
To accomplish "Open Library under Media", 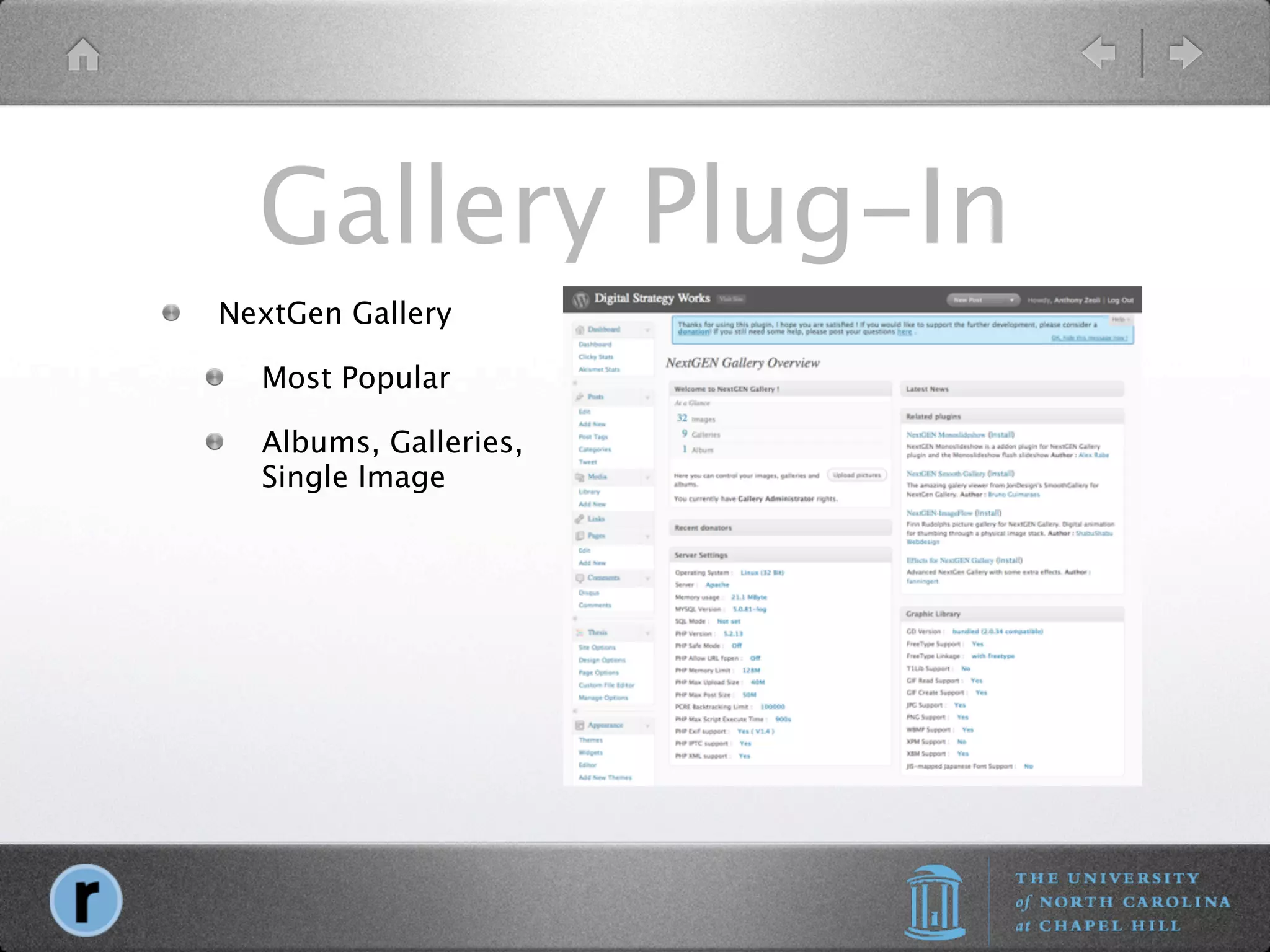I will [589, 491].
